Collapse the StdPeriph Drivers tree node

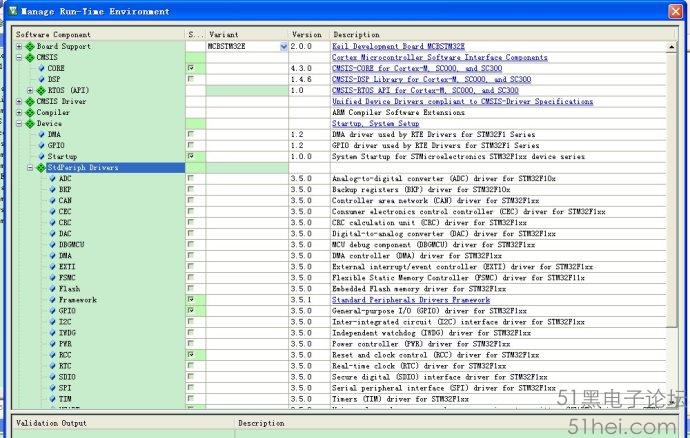pyautogui.click(x=30, y=168)
